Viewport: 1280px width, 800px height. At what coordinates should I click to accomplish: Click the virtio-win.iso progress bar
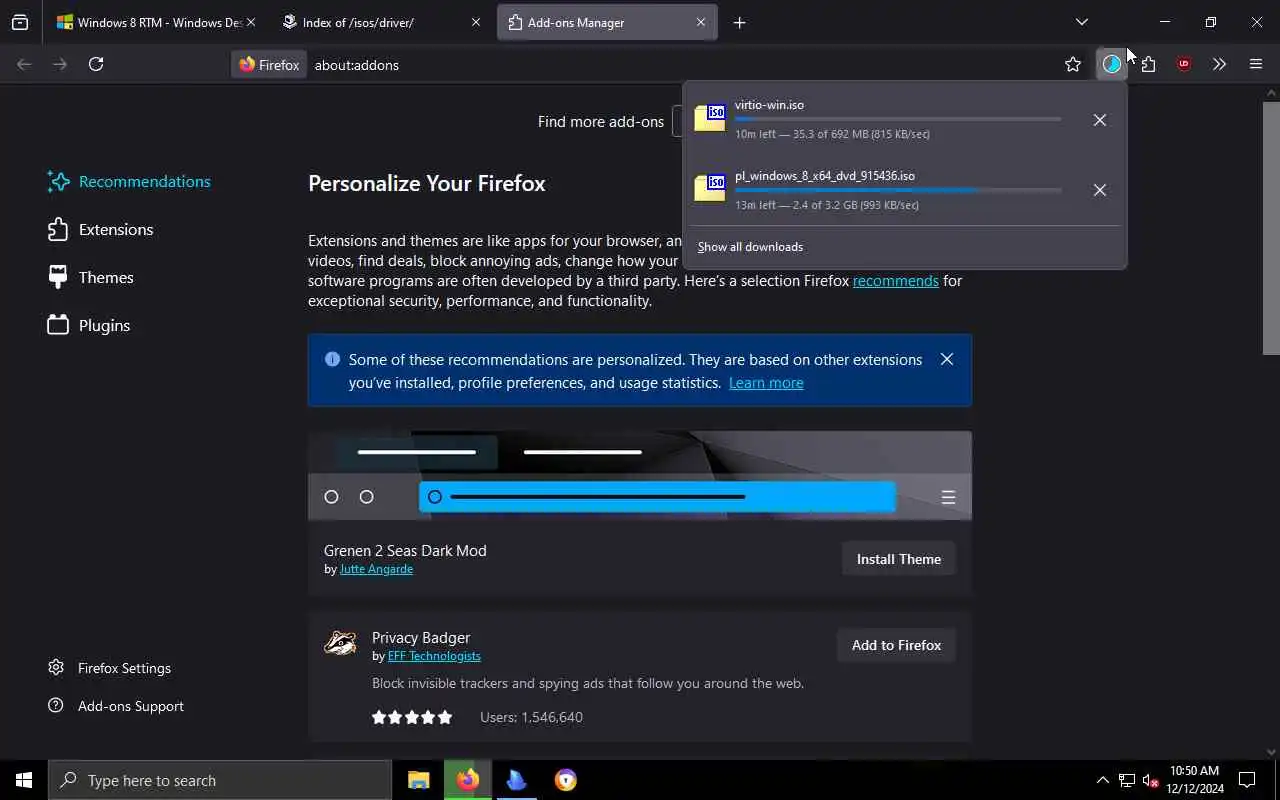click(898, 119)
